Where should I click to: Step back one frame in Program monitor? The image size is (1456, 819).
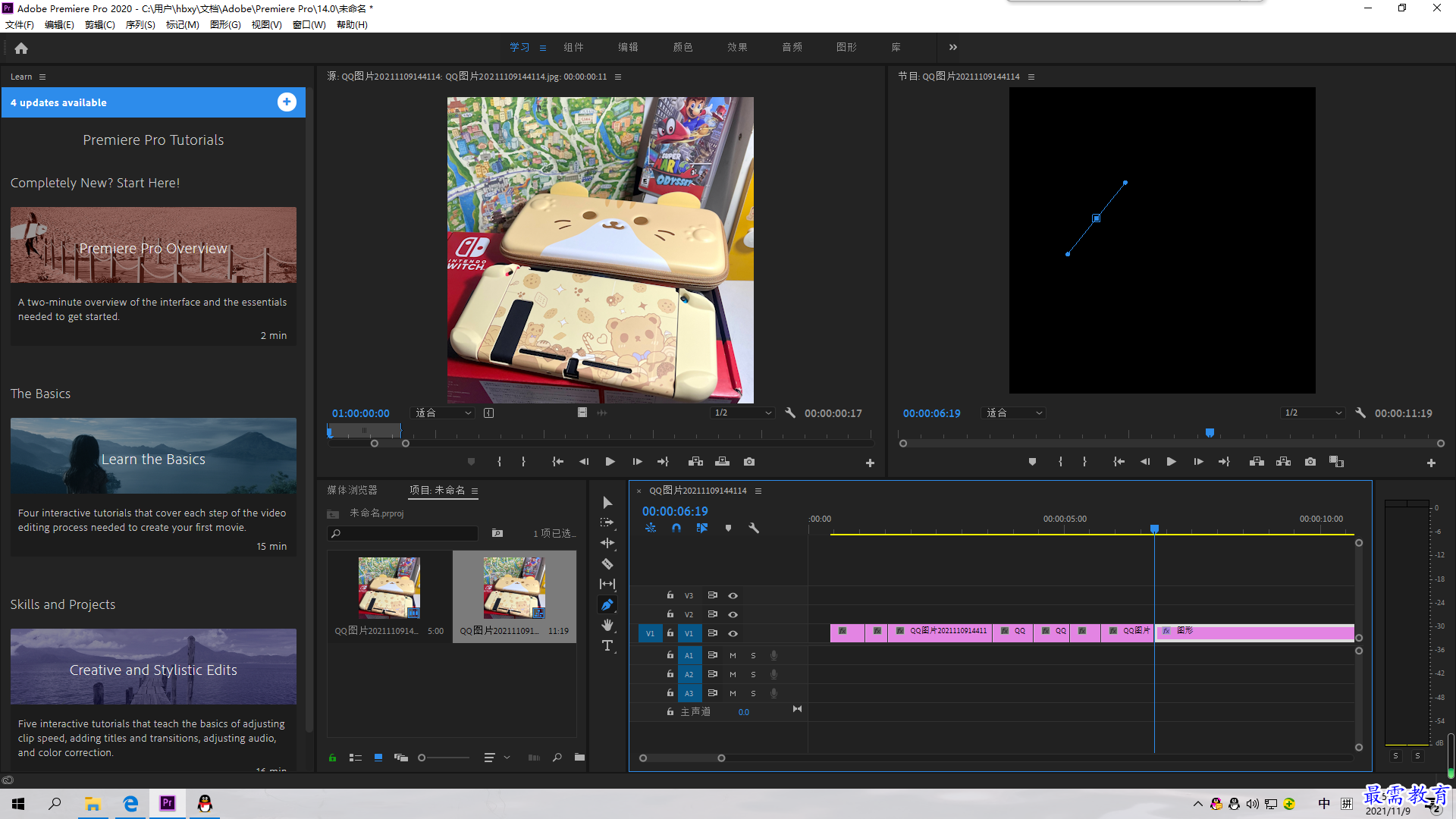1144,462
